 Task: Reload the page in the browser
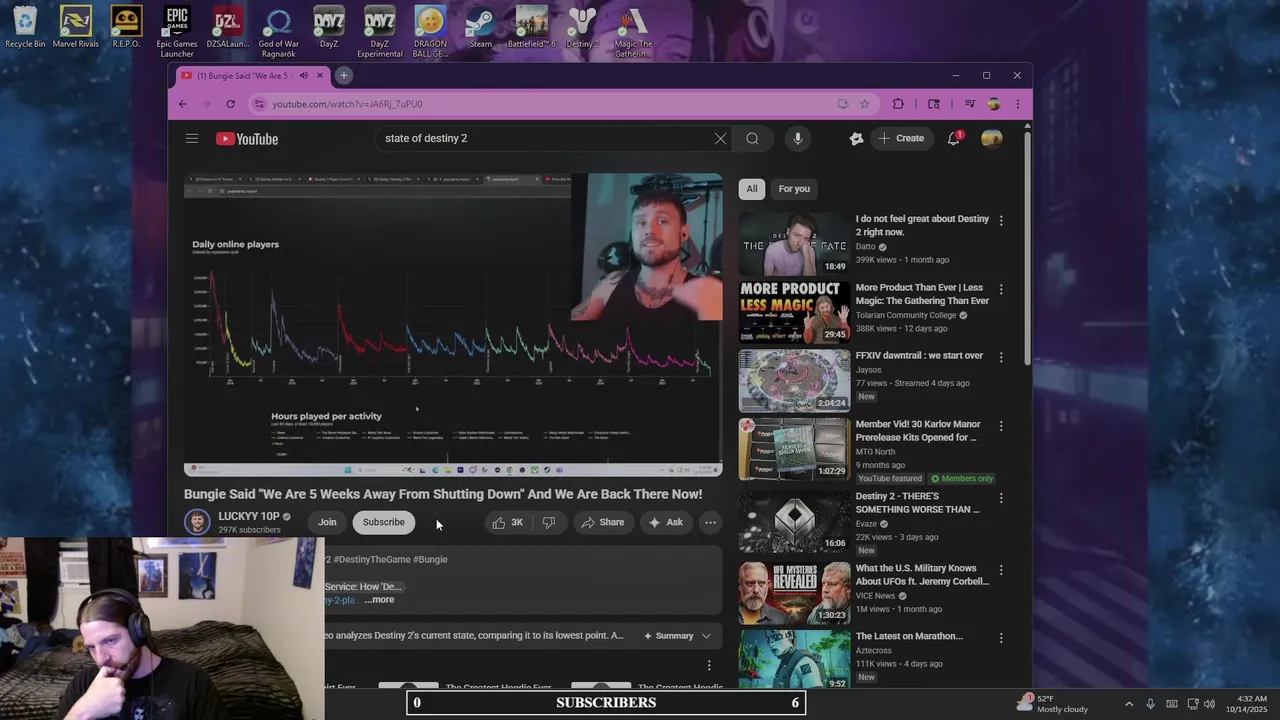pyautogui.click(x=231, y=104)
